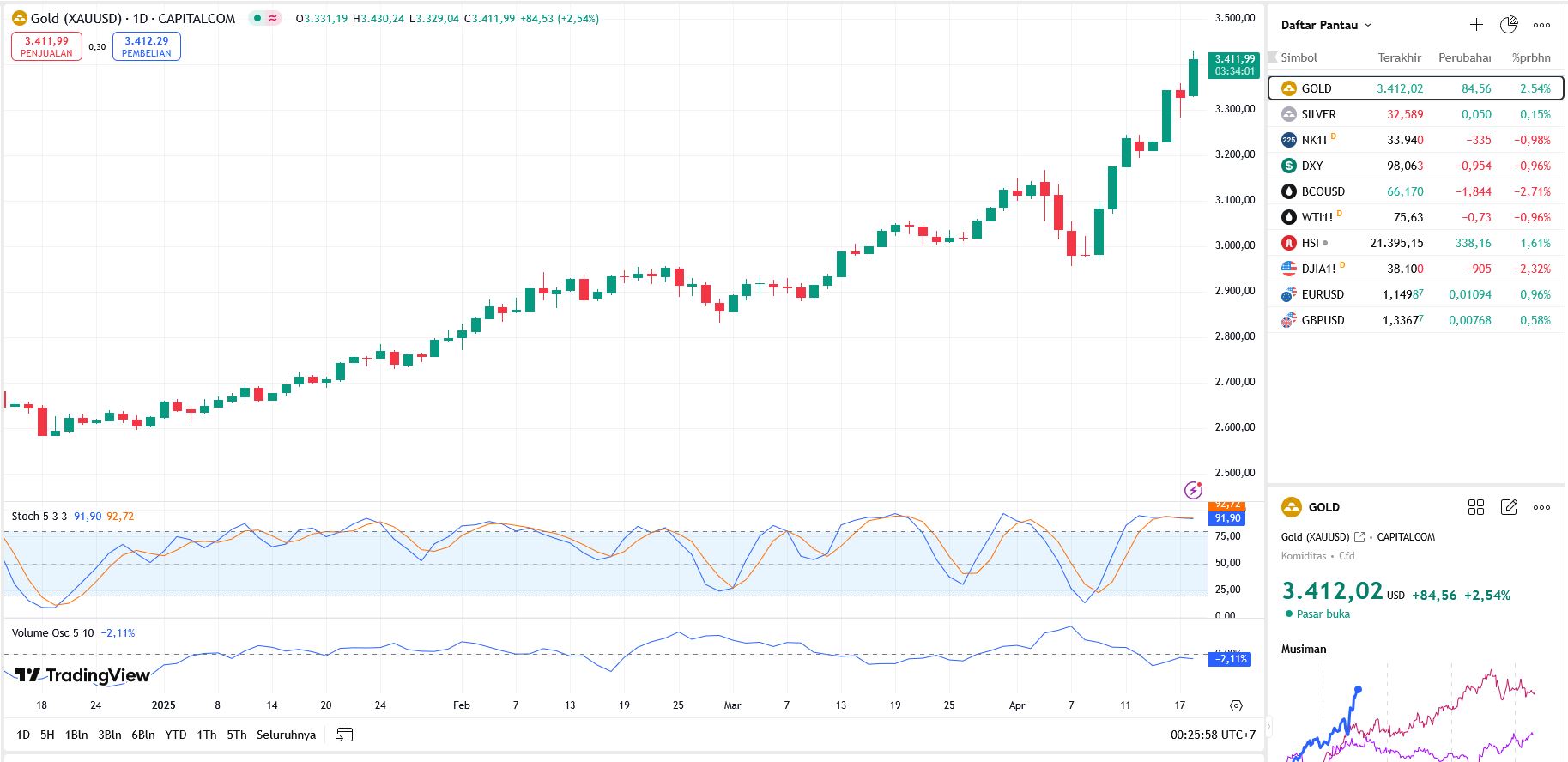
Task: Click the red PENJUALAN sell button
Action: pos(46,46)
